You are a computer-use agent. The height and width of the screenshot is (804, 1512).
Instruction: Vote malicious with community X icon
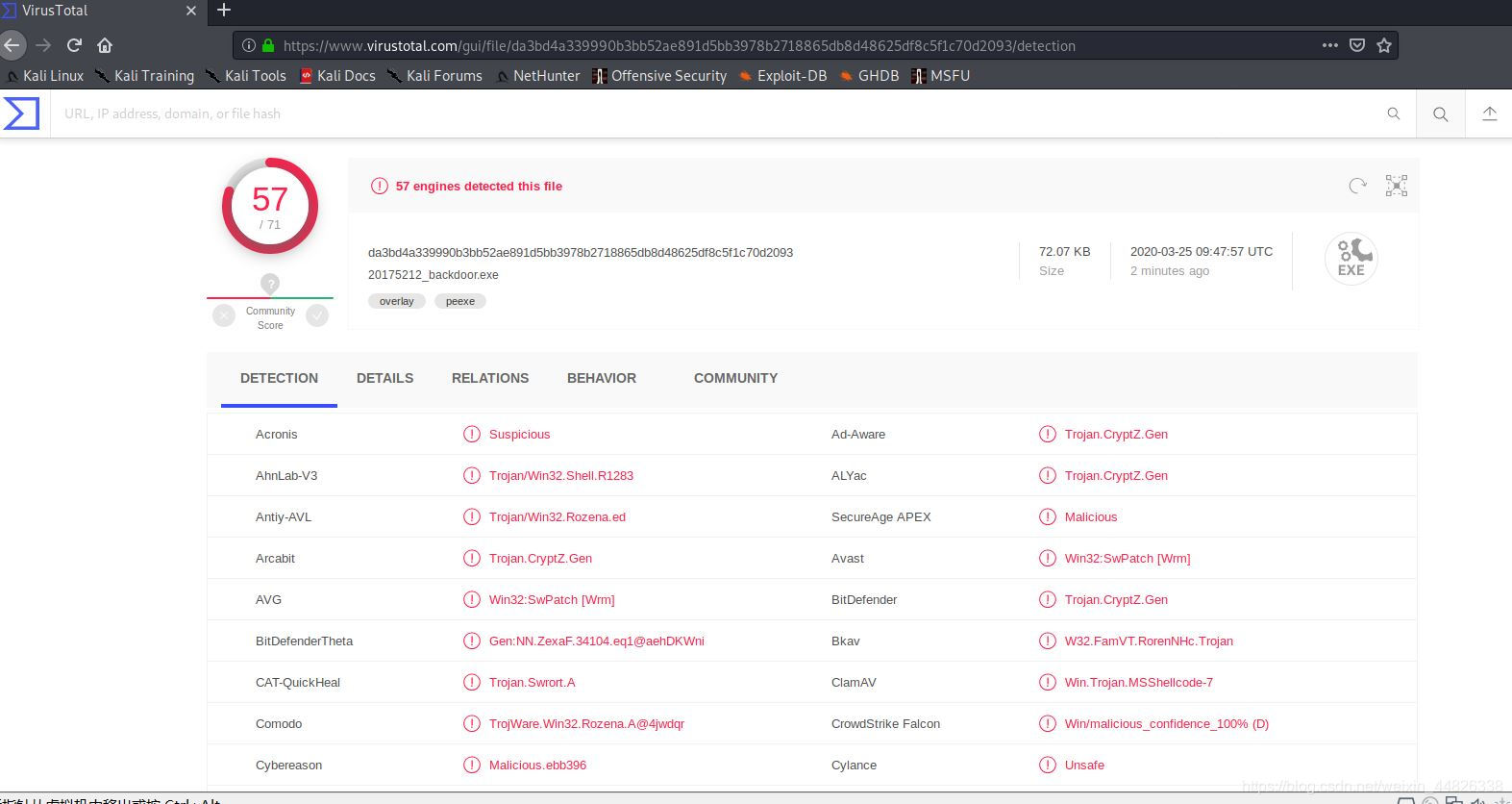pyautogui.click(x=224, y=315)
